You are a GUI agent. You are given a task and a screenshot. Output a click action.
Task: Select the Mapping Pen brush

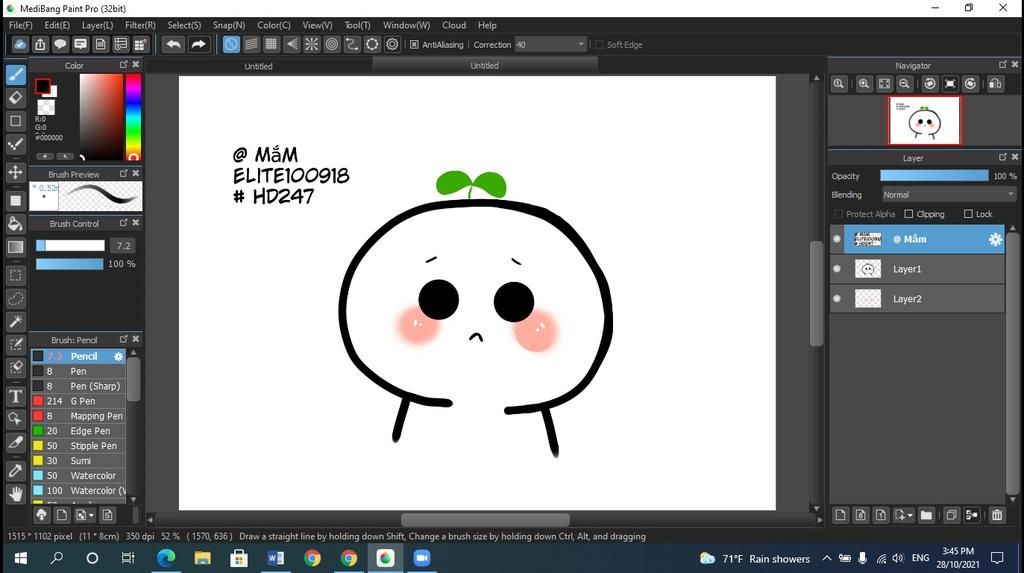78,416
